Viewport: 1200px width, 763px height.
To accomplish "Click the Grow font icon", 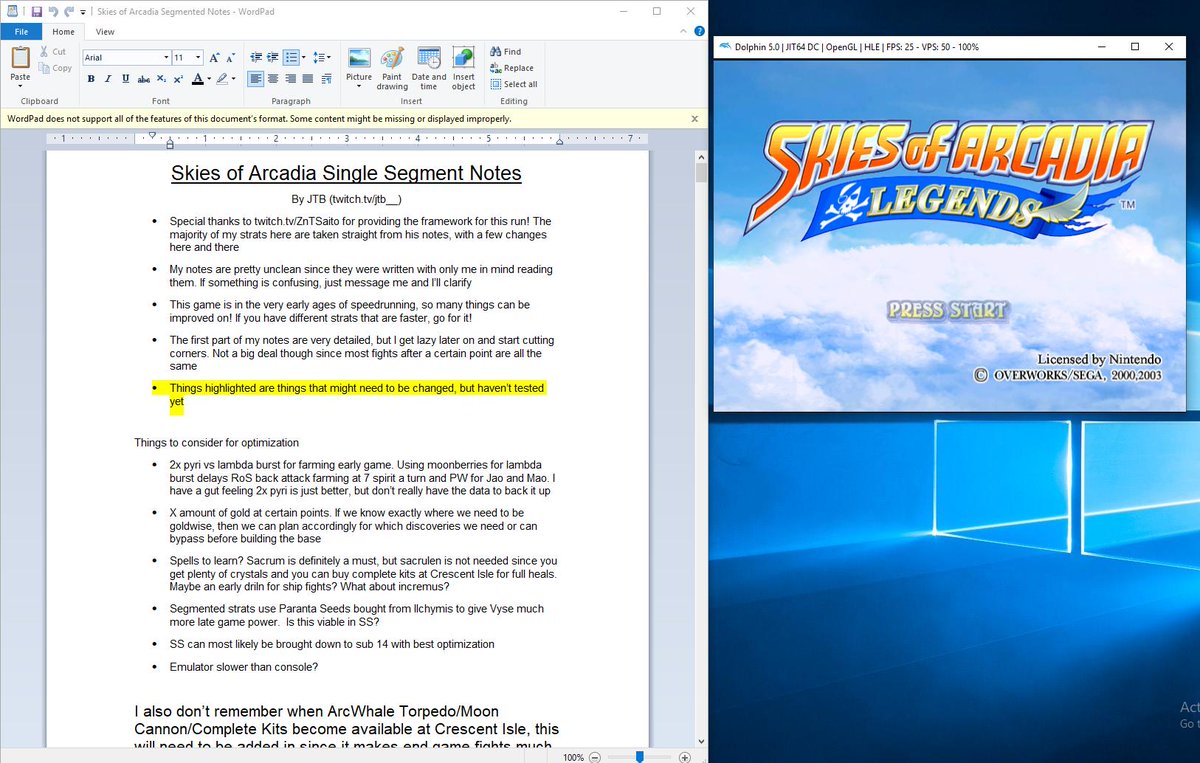I will pos(215,58).
